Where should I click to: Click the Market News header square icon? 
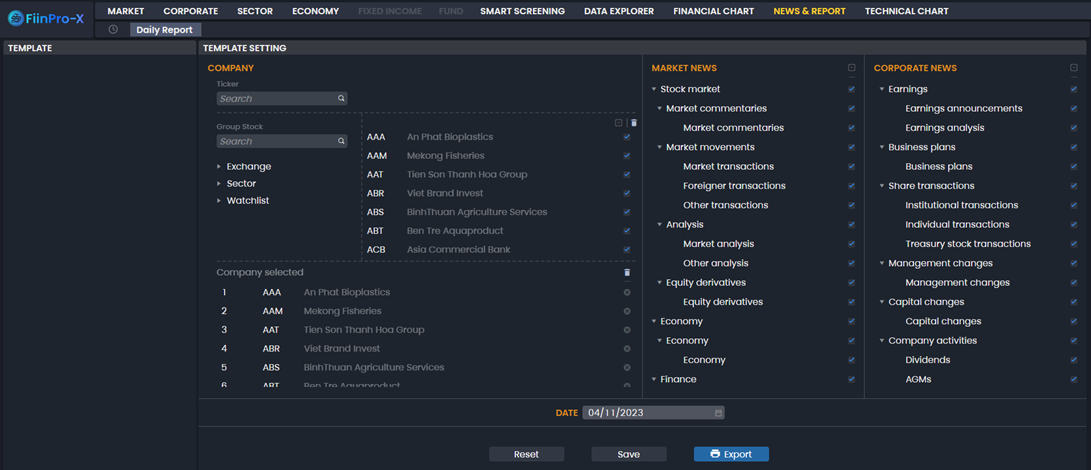(852, 68)
